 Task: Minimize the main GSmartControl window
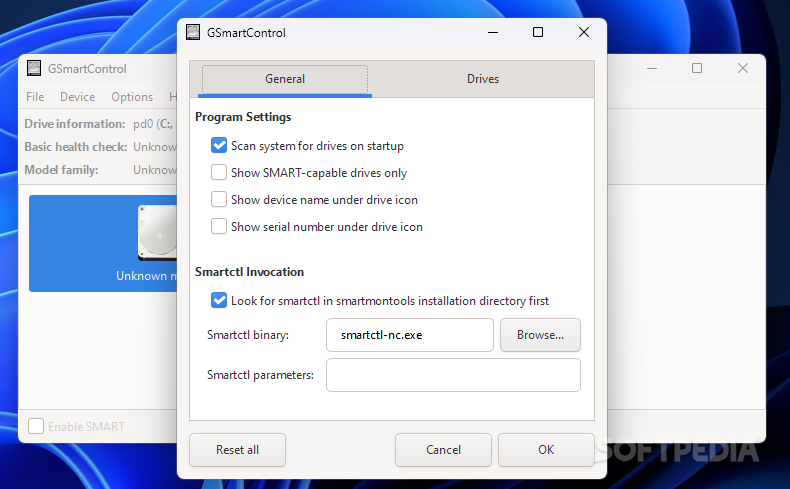coord(652,68)
